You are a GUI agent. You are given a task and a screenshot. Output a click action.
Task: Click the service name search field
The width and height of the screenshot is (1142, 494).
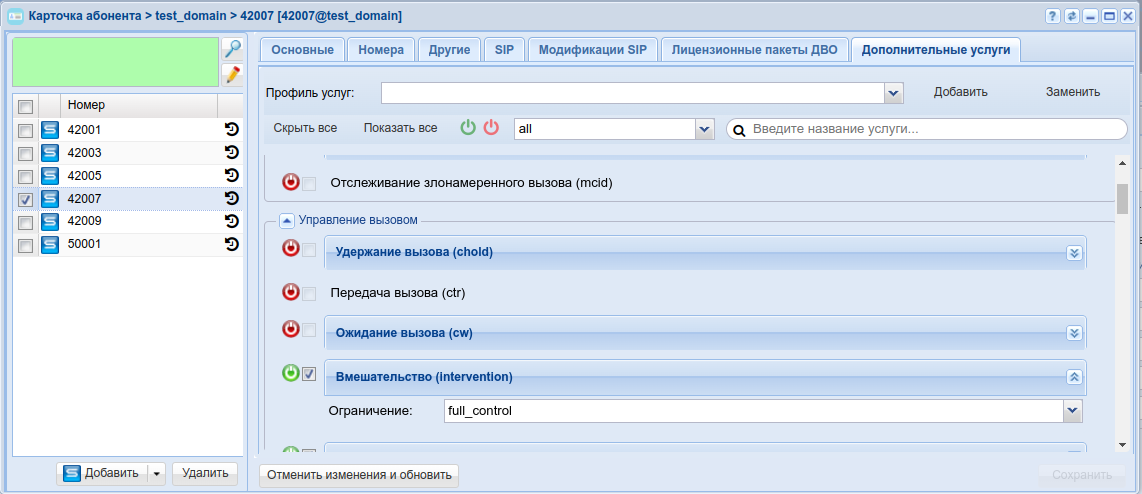point(935,129)
